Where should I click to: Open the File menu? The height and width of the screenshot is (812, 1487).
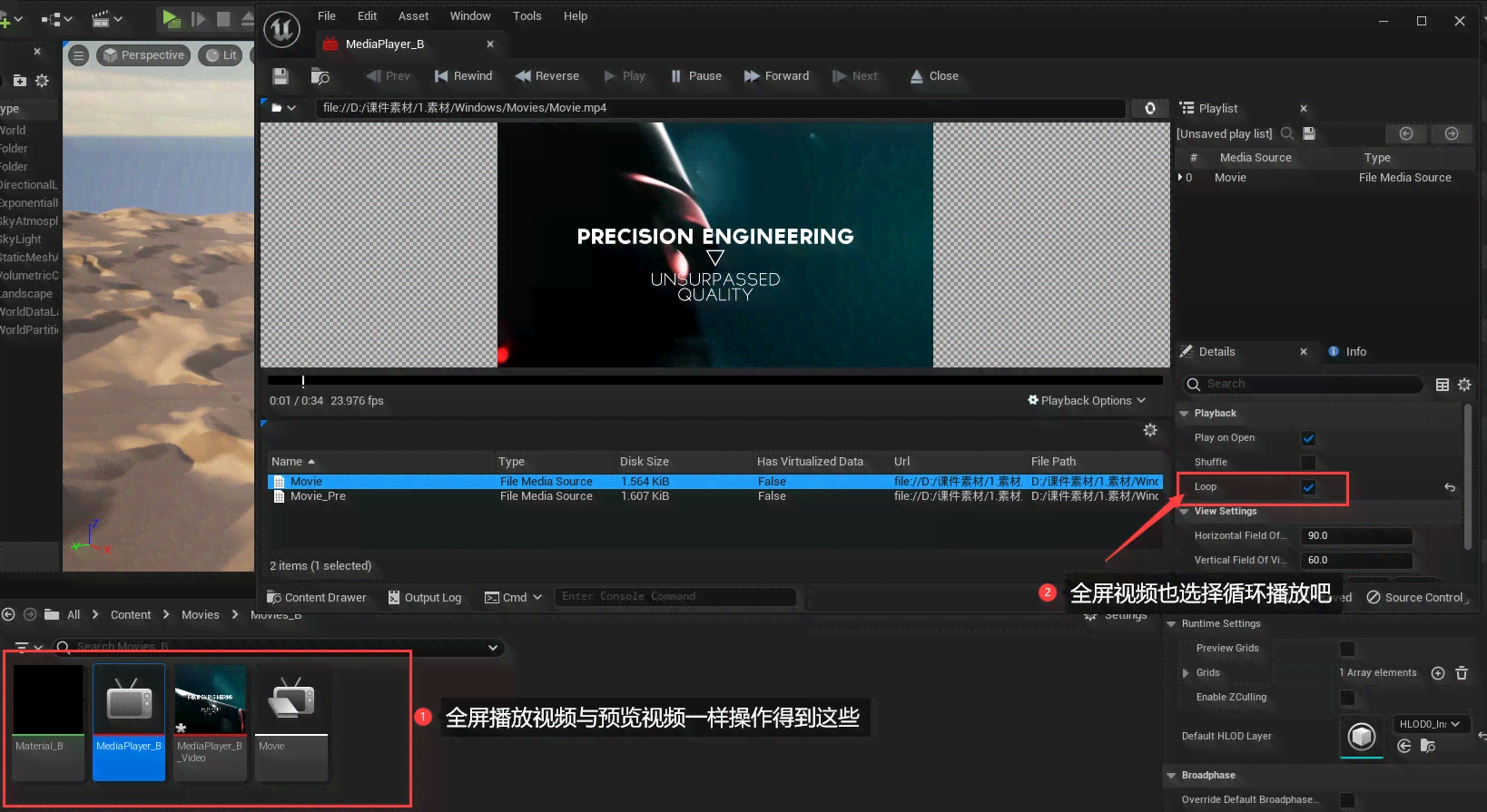click(x=327, y=16)
